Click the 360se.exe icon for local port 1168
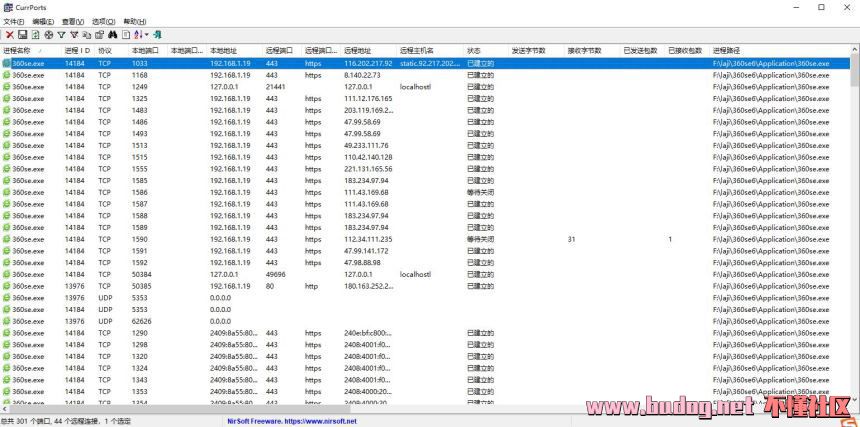 7,75
